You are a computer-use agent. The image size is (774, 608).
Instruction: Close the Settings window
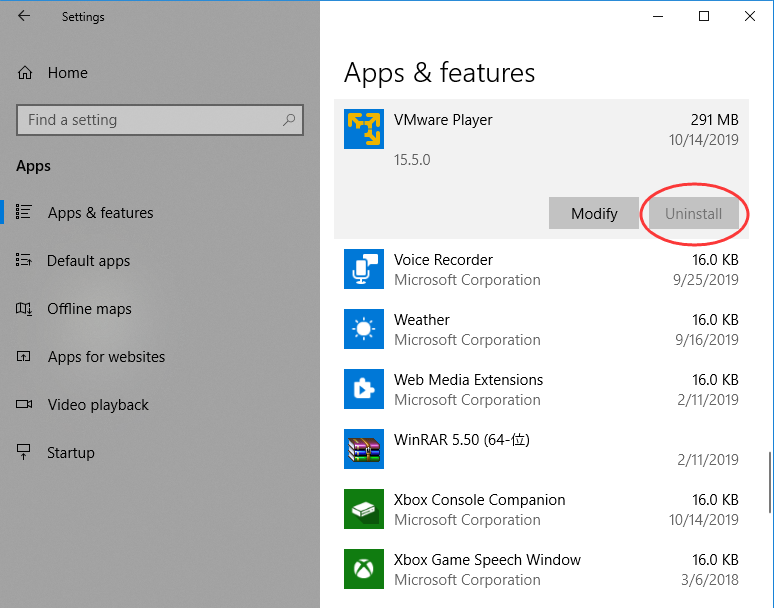tap(750, 16)
